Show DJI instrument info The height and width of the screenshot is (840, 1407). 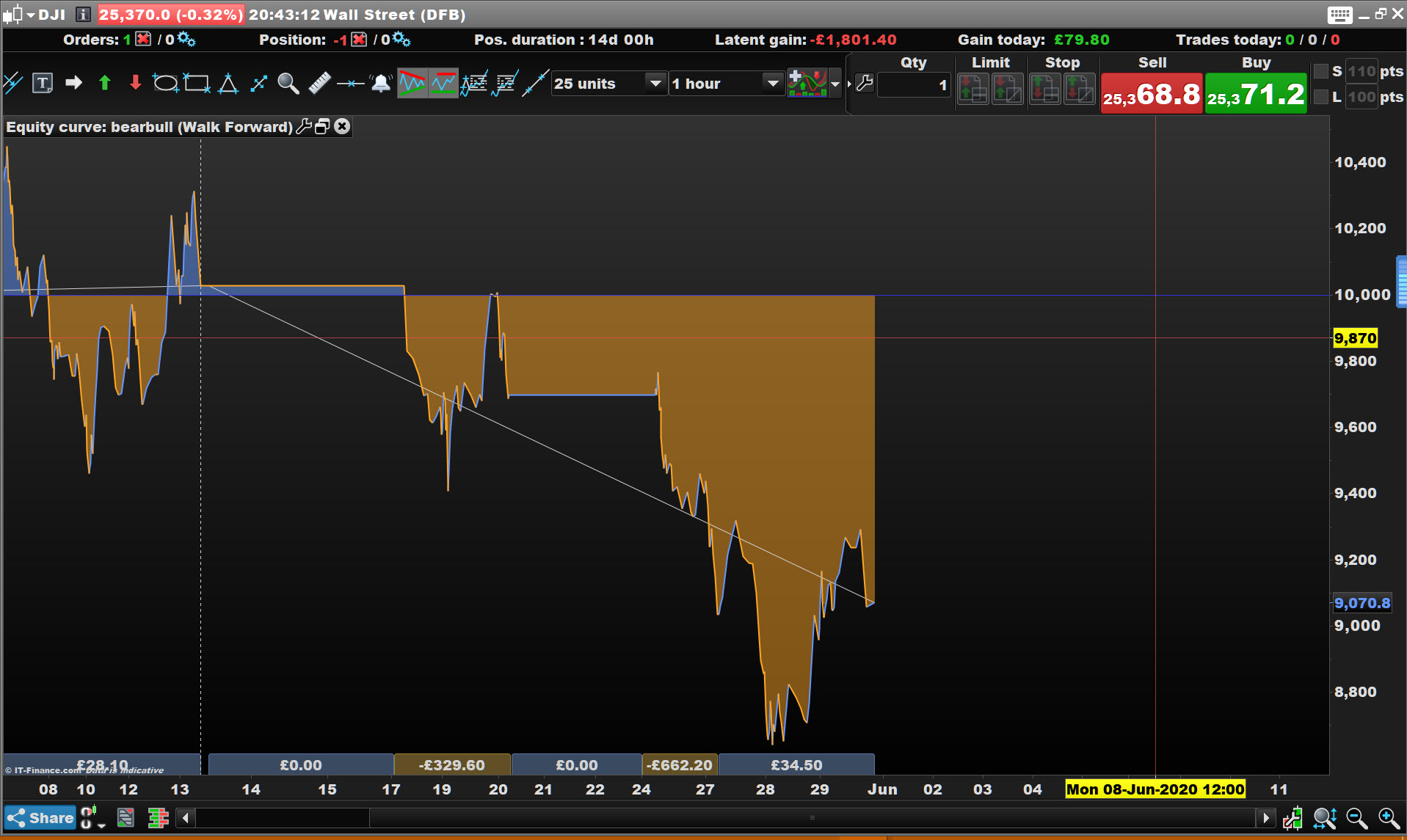[84, 14]
